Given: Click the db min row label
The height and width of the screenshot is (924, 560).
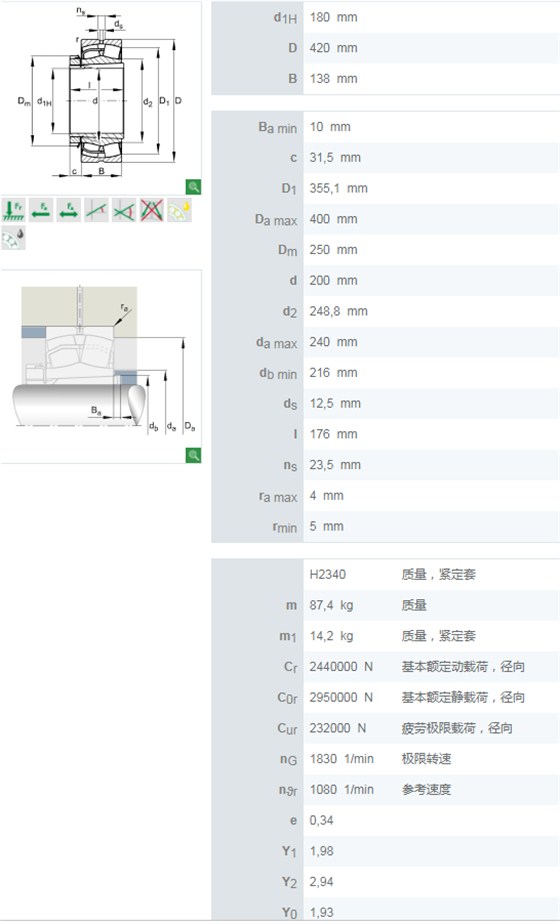Looking at the screenshot, I should [x=278, y=374].
